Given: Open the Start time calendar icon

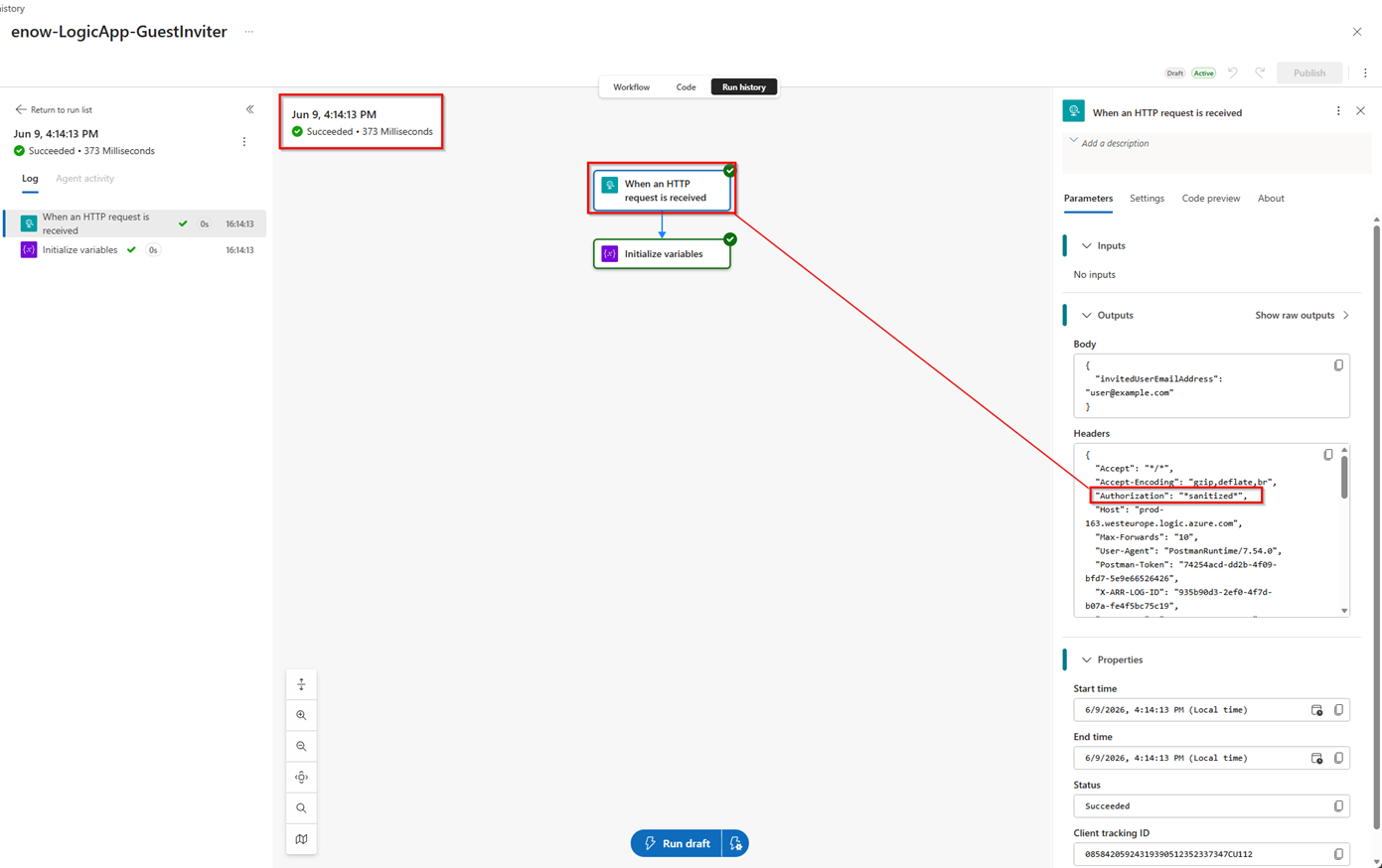Looking at the screenshot, I should click(x=1316, y=710).
